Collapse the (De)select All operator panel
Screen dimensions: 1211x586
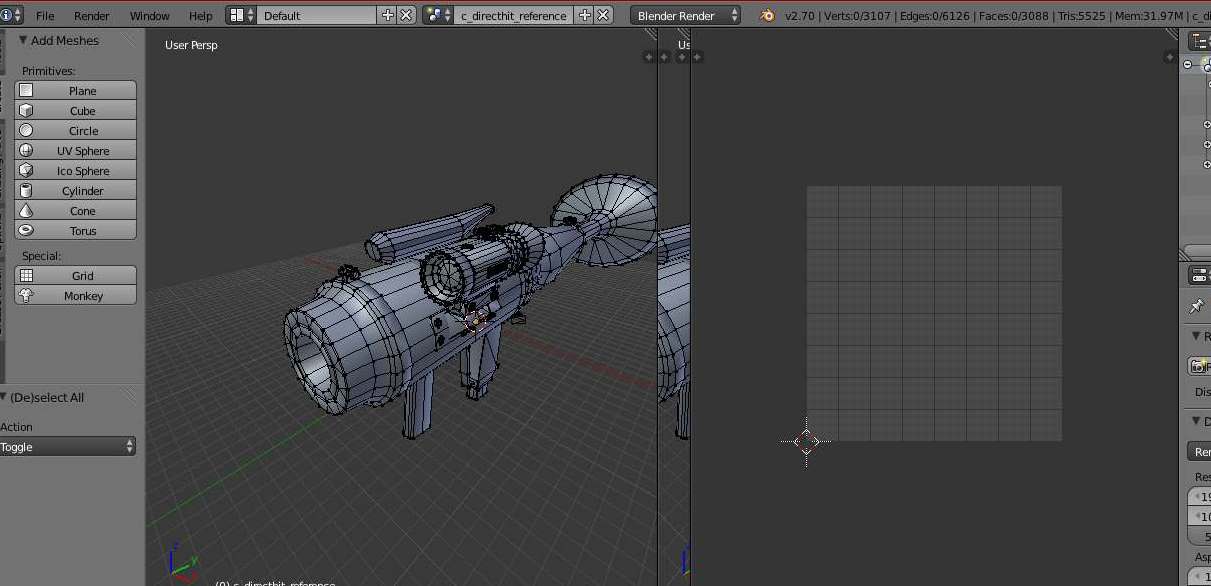pyautogui.click(x=3, y=397)
